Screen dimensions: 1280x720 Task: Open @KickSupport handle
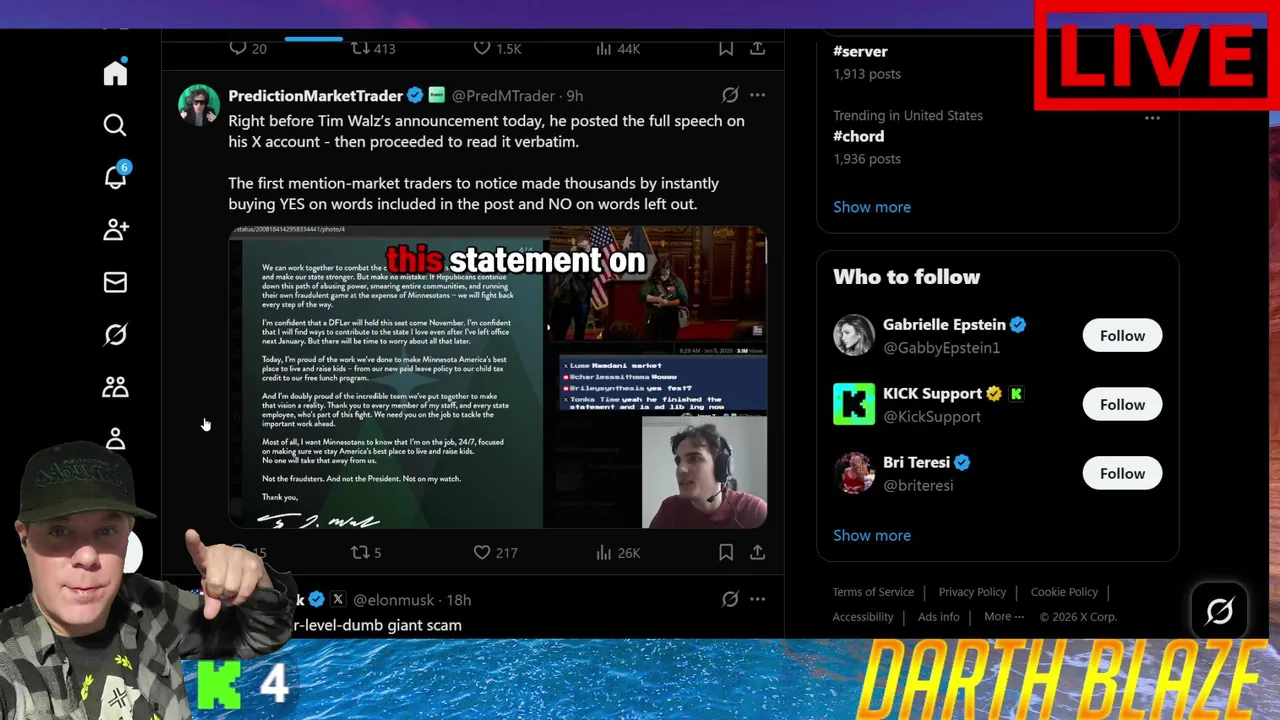click(931, 416)
